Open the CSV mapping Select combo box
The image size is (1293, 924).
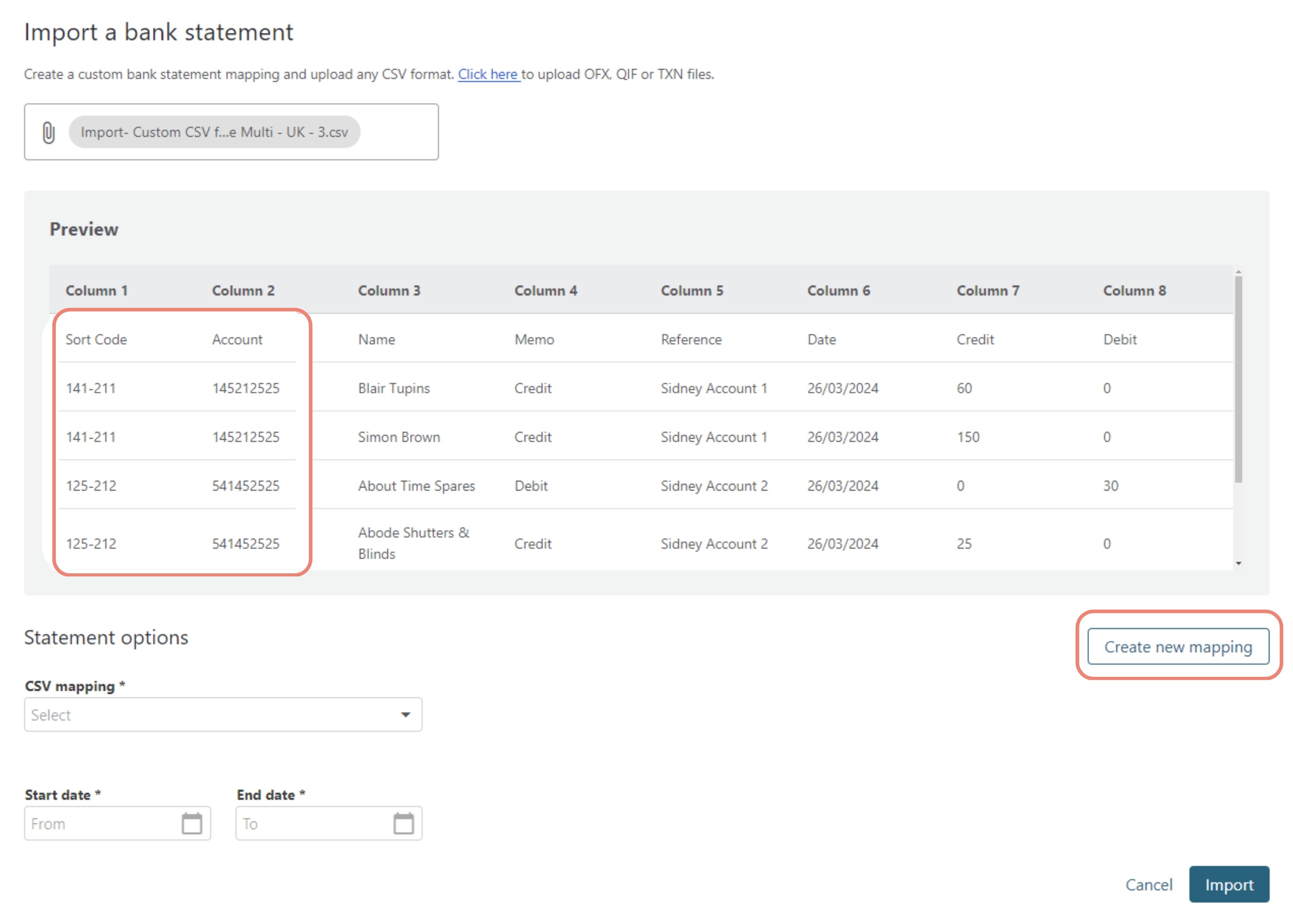point(223,715)
